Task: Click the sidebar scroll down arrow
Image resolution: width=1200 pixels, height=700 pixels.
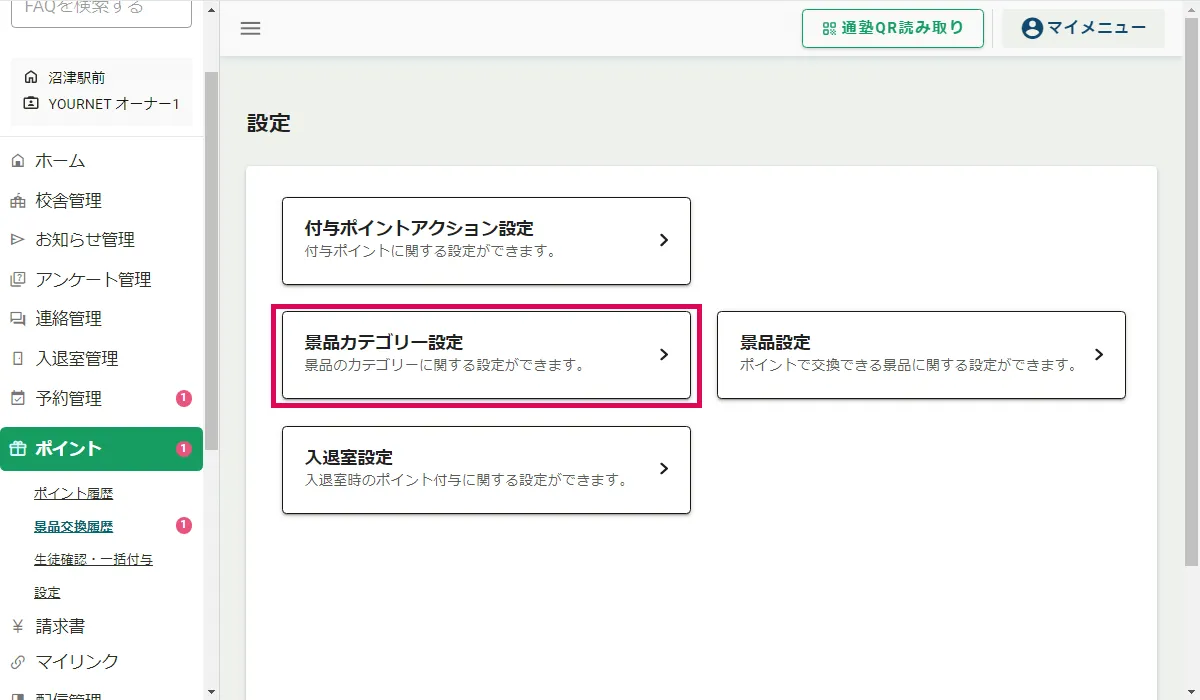Action: tap(211, 691)
